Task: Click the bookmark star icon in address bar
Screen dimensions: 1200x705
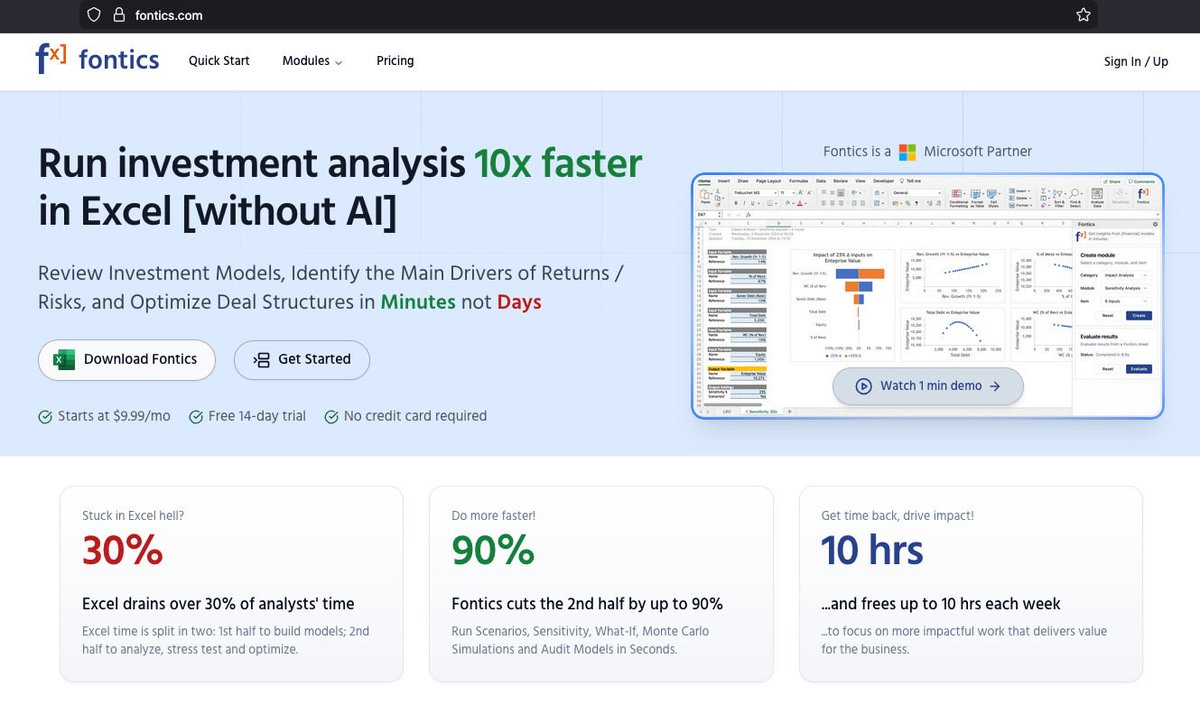Action: point(1083,15)
